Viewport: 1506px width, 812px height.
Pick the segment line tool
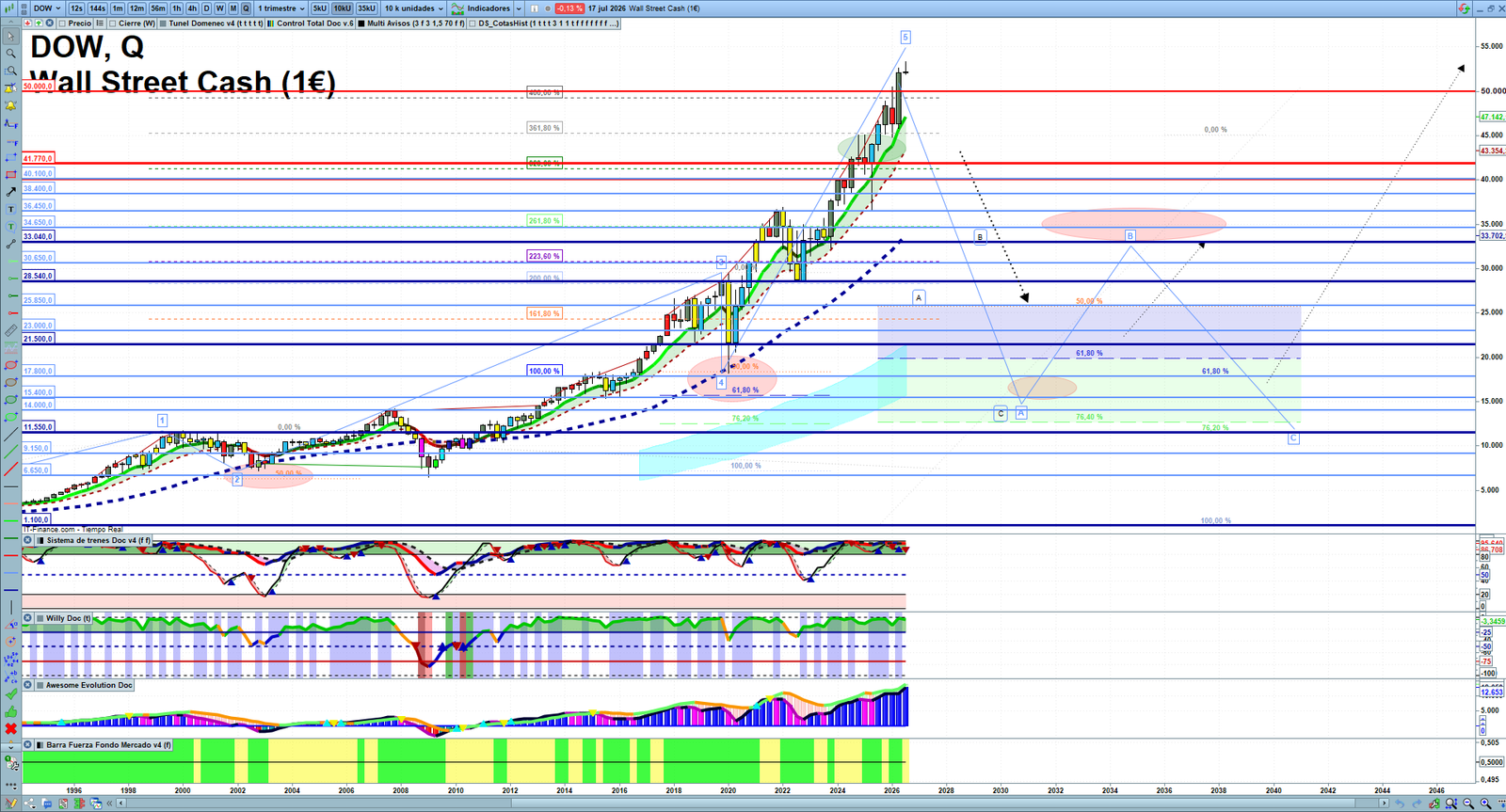click(11, 245)
